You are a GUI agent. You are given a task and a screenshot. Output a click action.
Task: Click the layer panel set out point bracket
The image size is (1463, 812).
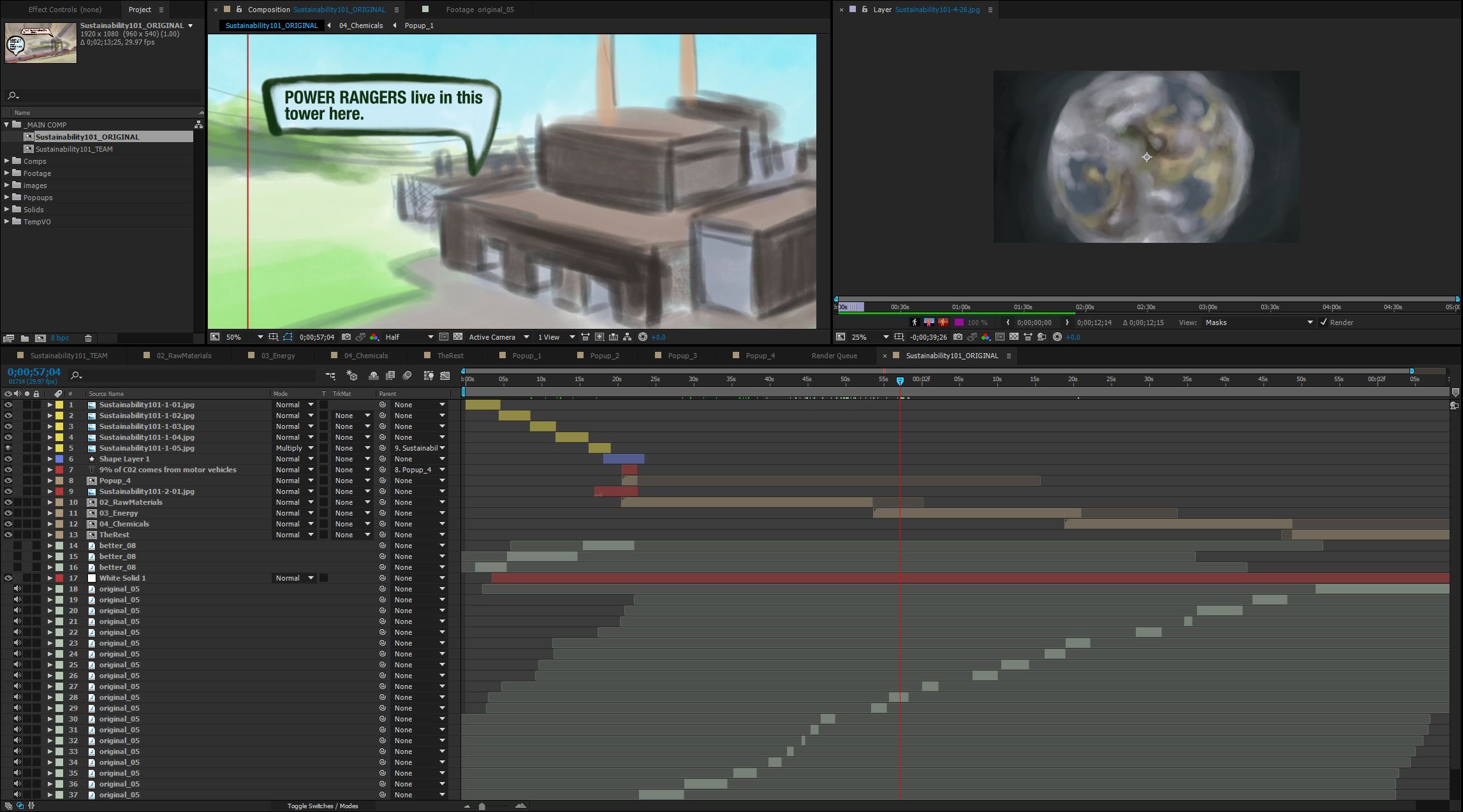[1067, 323]
